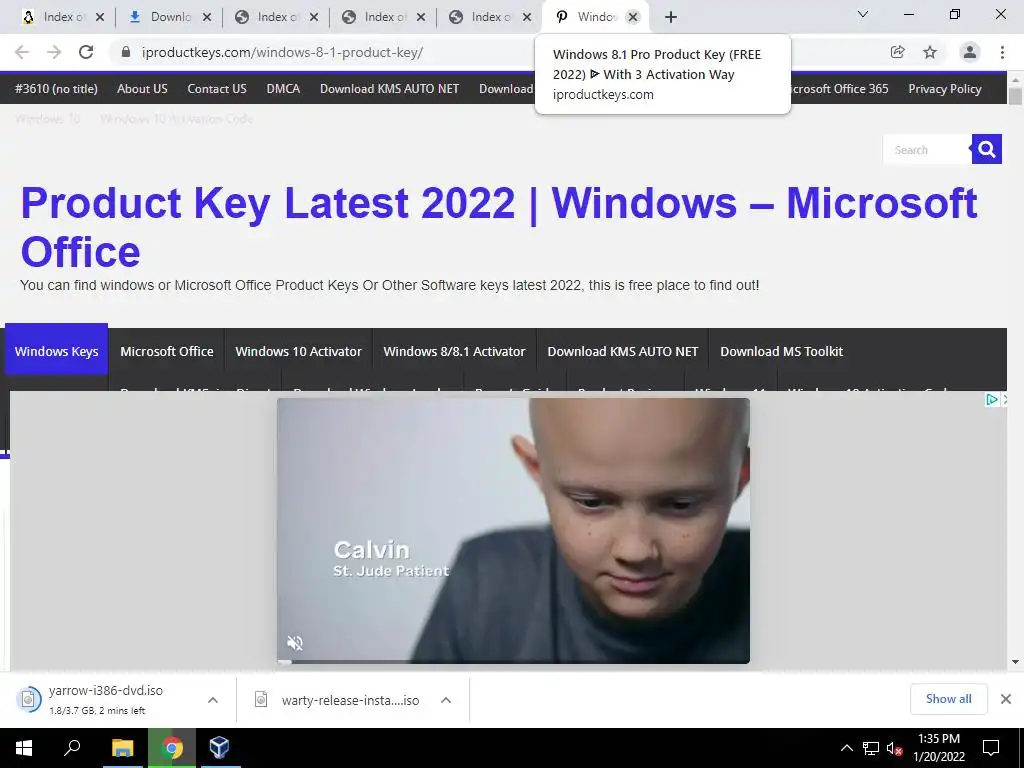Viewport: 1024px width, 768px height.
Task: Click the About US link
Action: coord(142,89)
